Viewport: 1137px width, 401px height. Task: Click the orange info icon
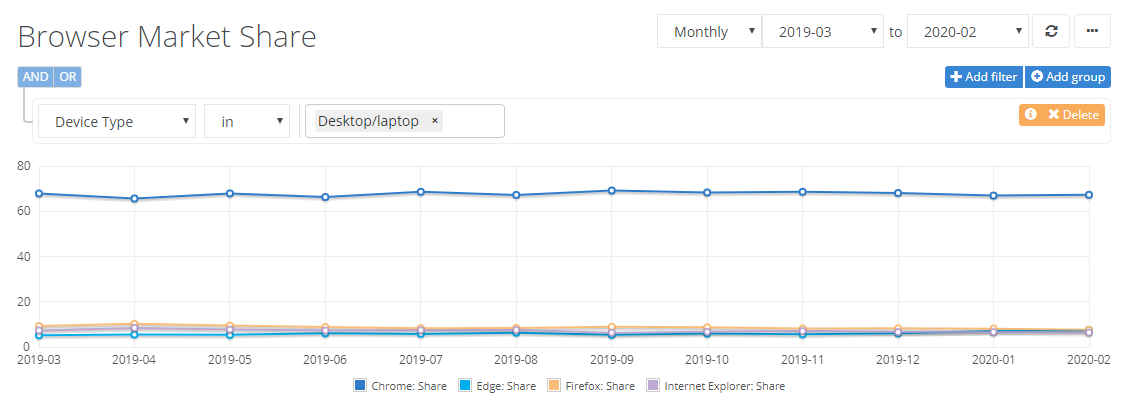[1031, 115]
